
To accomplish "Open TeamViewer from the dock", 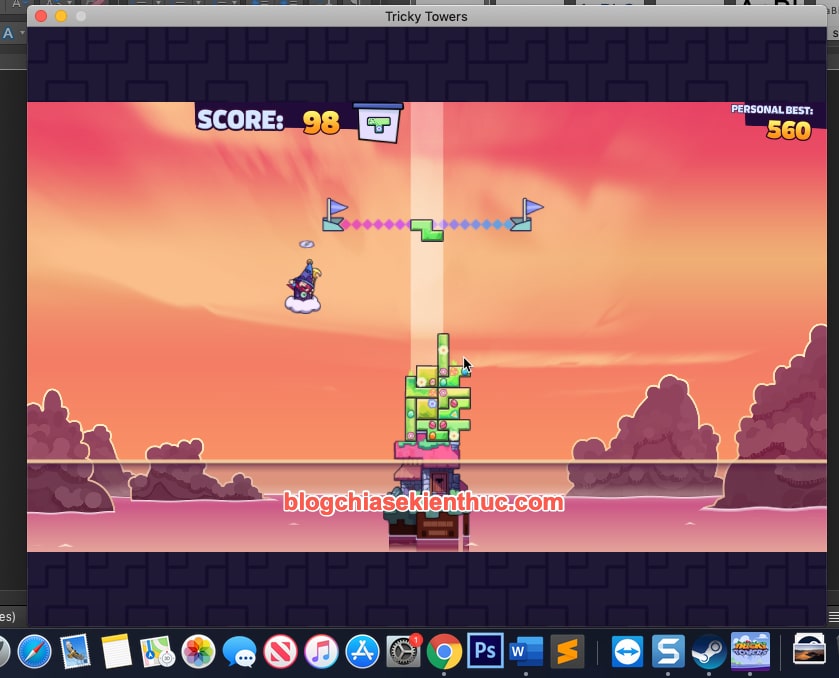I will [627, 652].
